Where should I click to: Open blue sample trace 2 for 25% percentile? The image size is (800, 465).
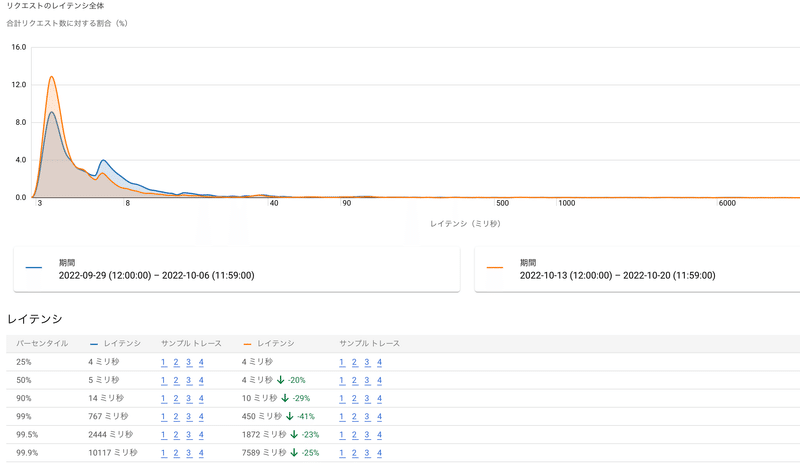[176, 362]
